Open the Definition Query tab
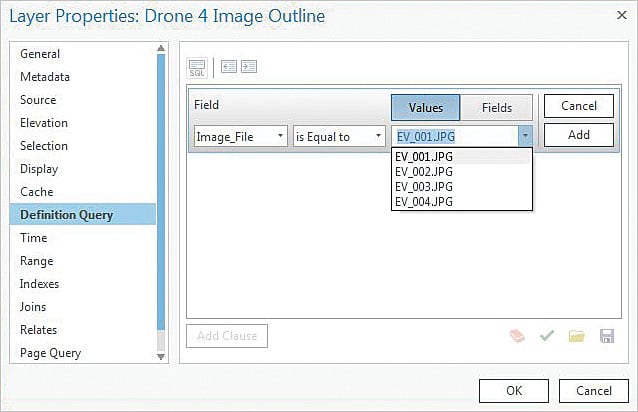Screen dimensions: 638x412 point(67,215)
